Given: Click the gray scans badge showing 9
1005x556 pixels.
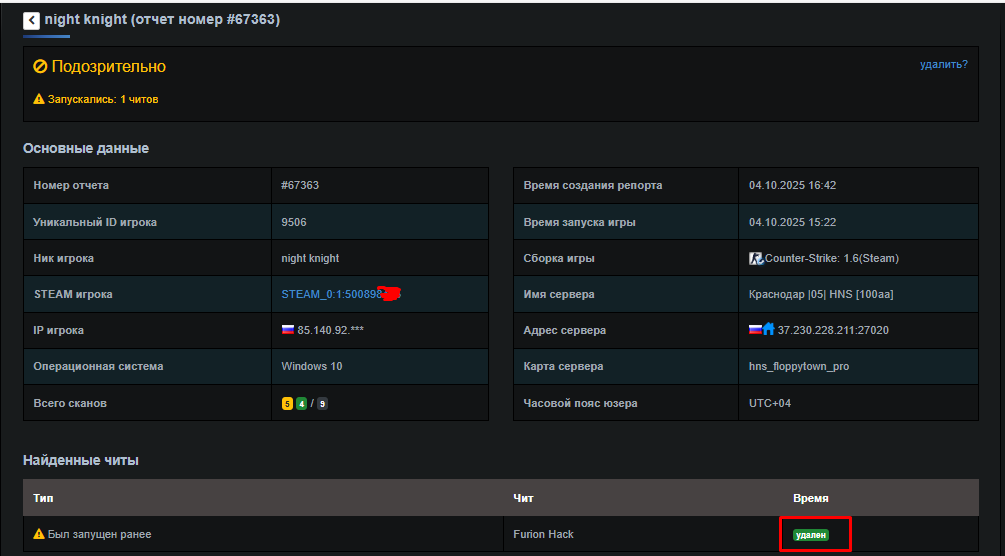Looking at the screenshot, I should pyautogui.click(x=322, y=403).
